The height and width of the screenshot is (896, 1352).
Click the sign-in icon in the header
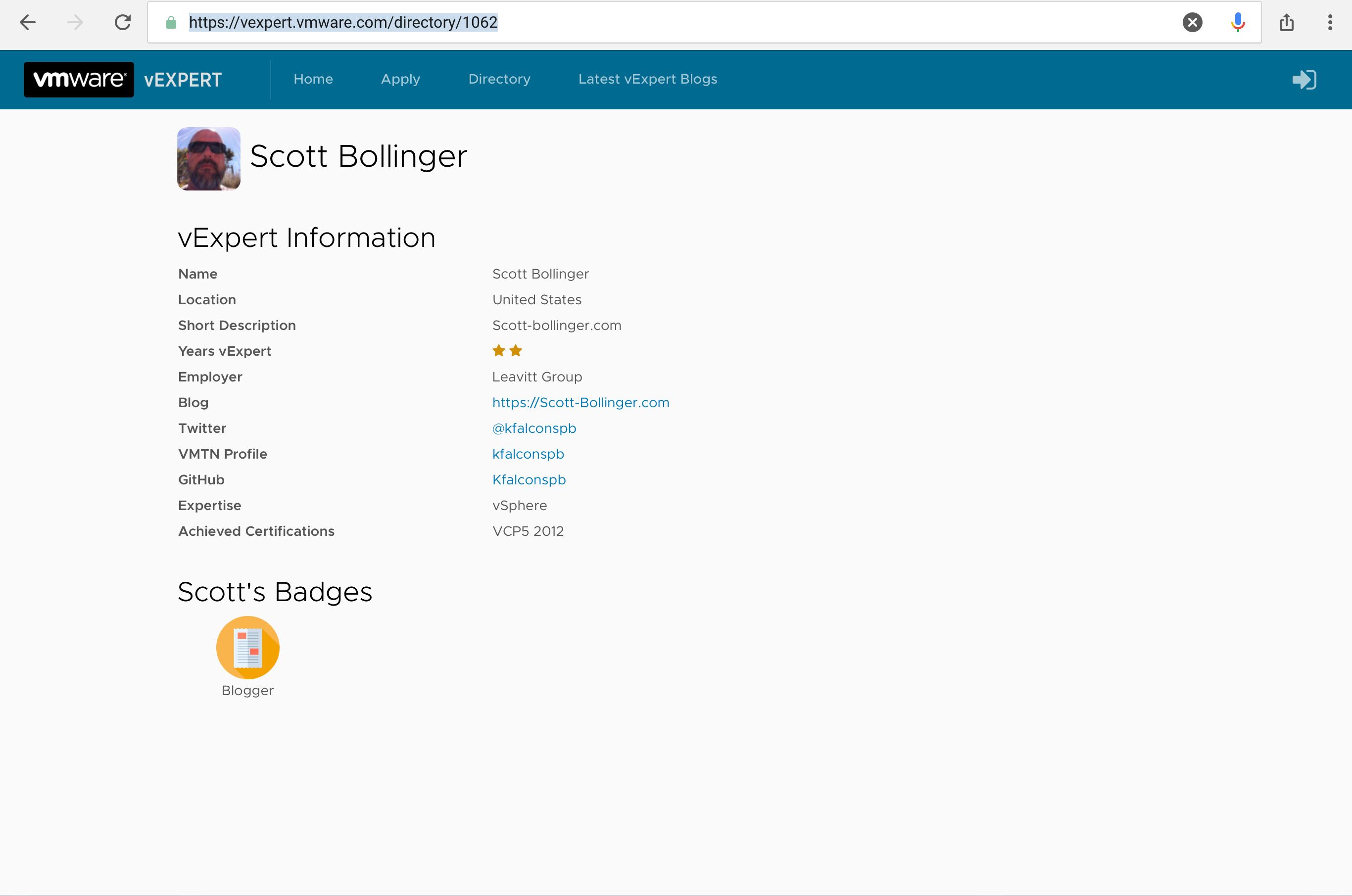pyautogui.click(x=1304, y=80)
